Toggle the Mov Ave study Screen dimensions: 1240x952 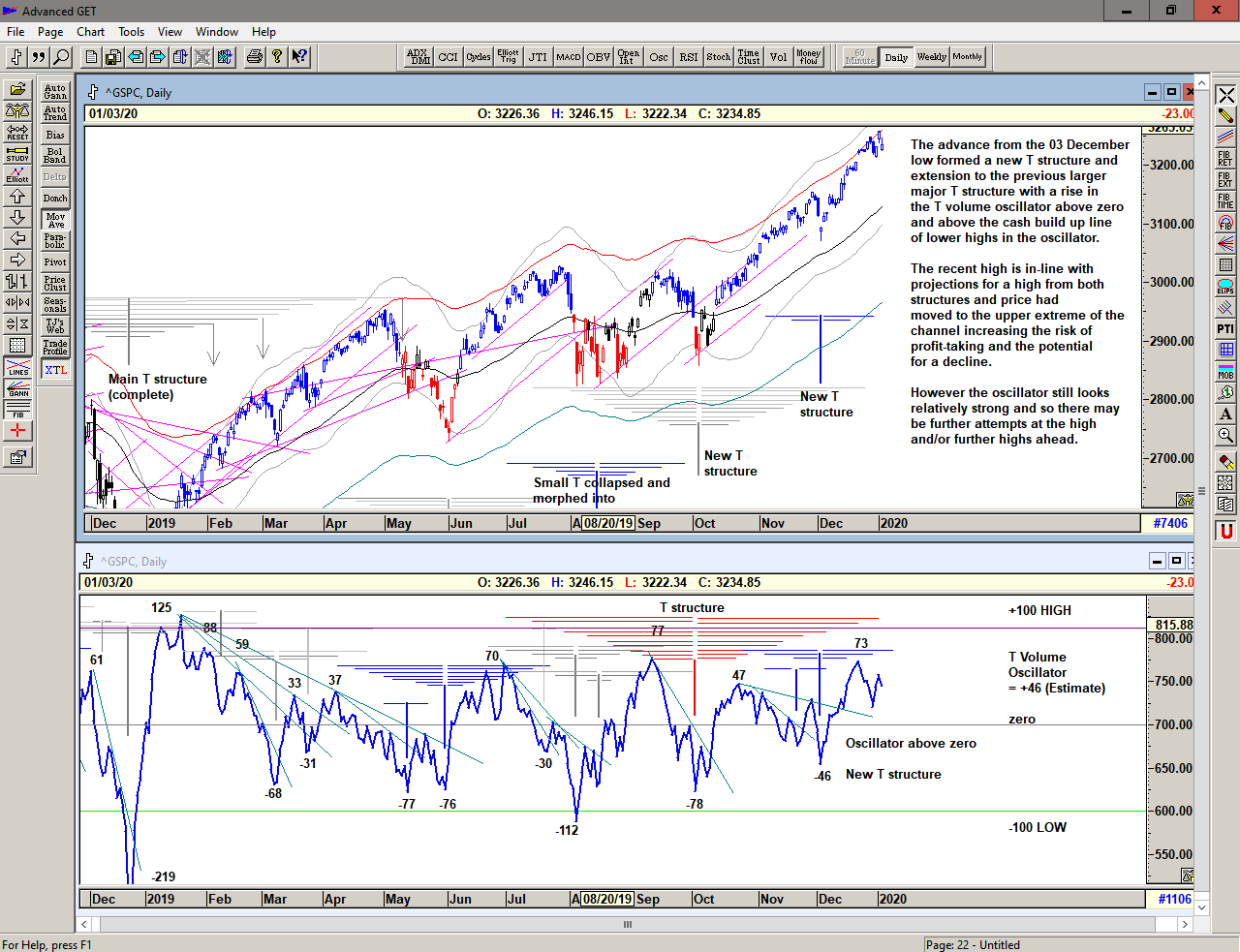coord(55,220)
